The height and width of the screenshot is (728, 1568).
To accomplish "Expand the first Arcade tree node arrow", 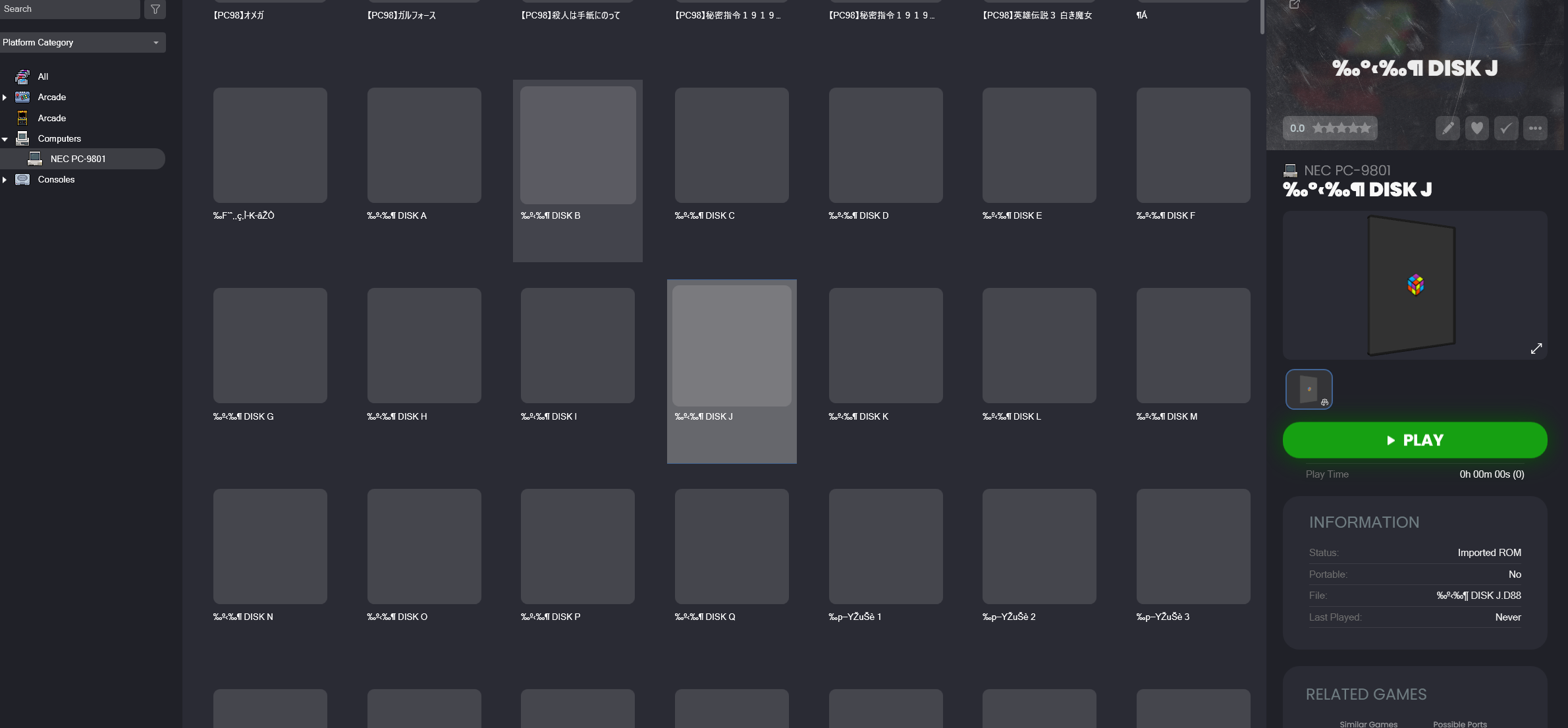I will [x=5, y=98].
